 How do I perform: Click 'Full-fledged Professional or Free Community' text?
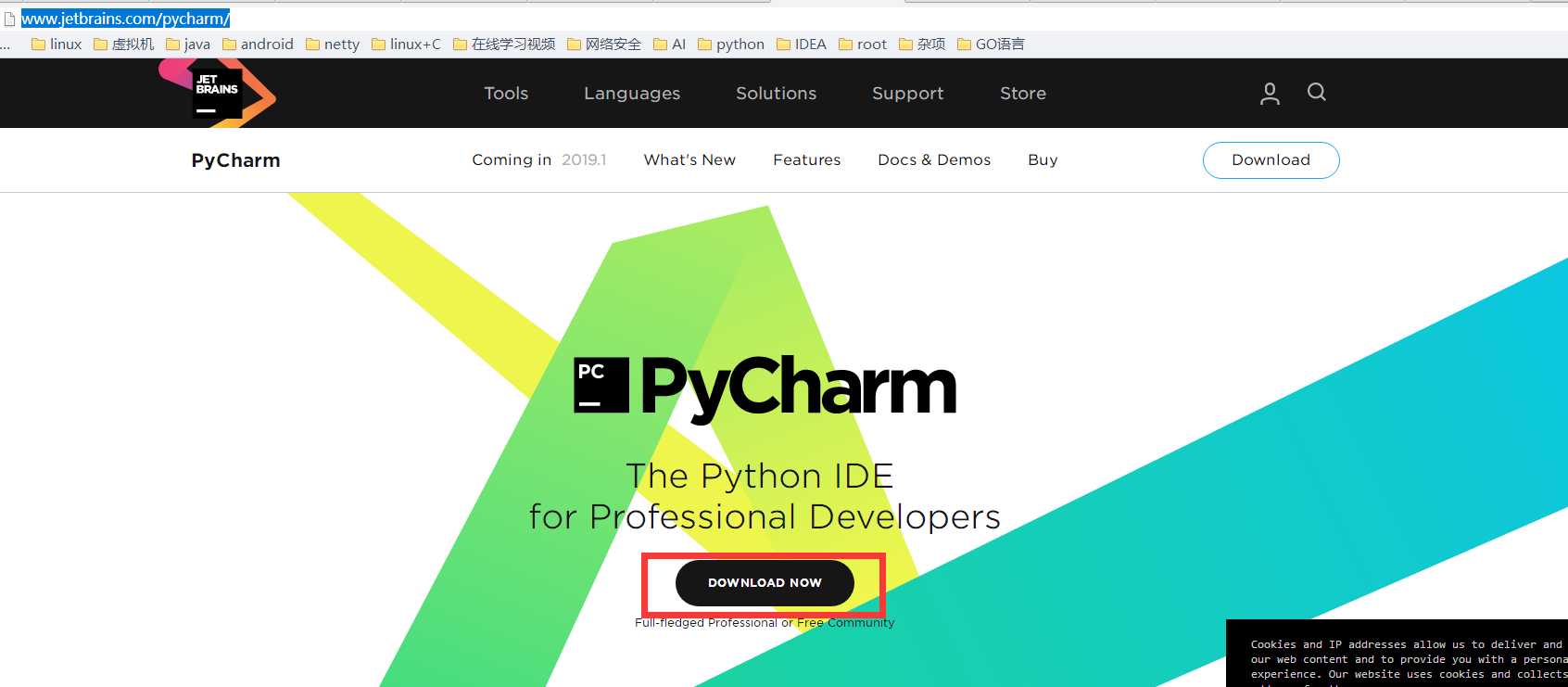point(765,623)
